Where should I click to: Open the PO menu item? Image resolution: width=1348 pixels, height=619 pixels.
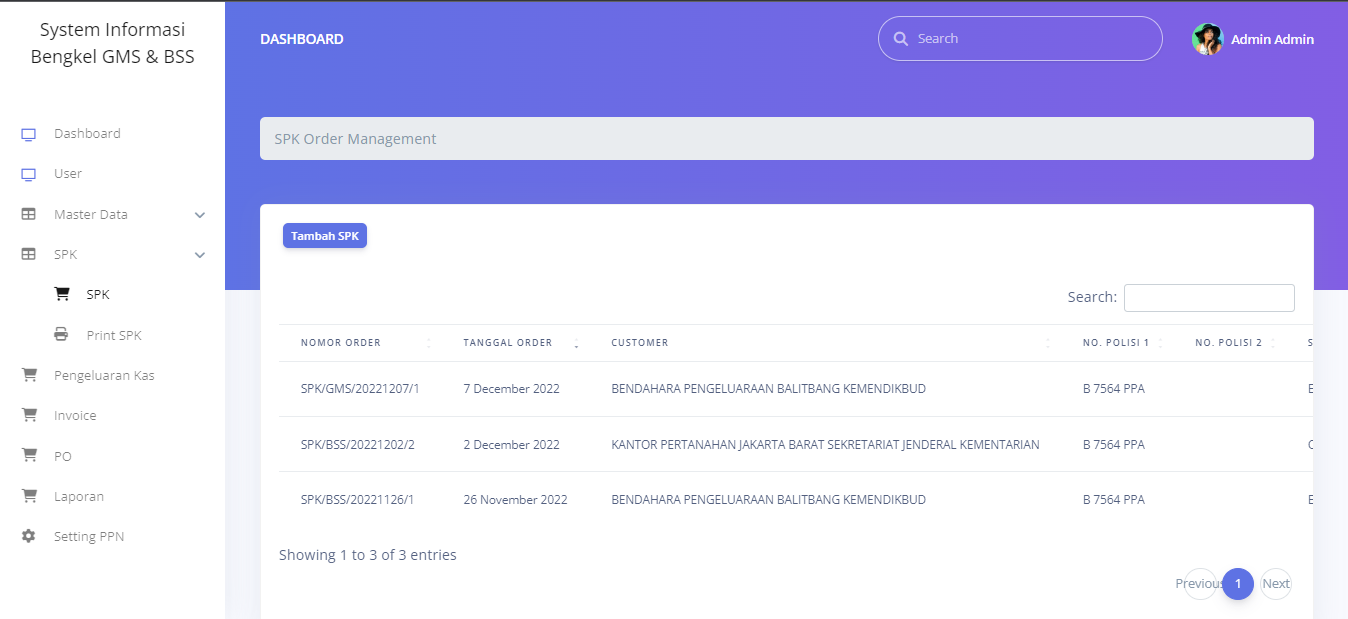63,456
